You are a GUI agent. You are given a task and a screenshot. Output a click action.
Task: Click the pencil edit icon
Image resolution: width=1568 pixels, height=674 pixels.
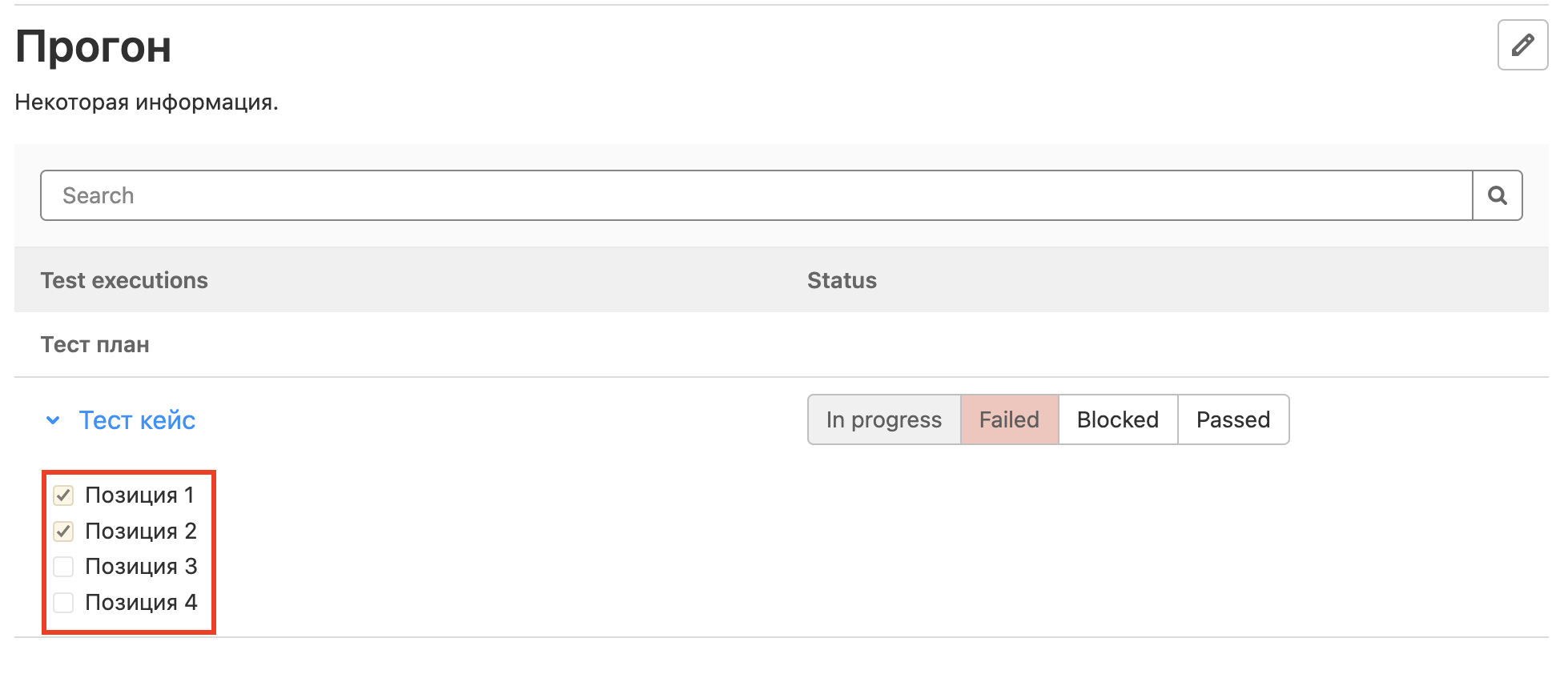(x=1522, y=46)
